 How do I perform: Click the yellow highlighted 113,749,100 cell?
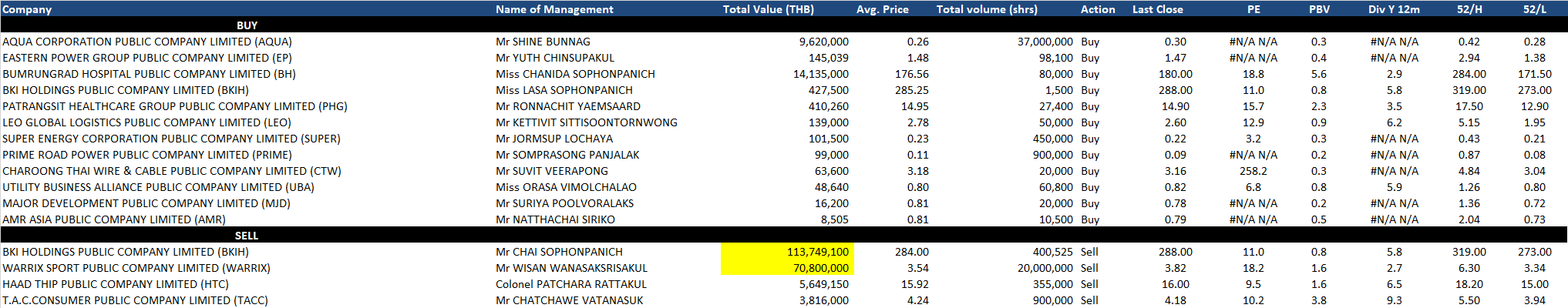point(787,252)
